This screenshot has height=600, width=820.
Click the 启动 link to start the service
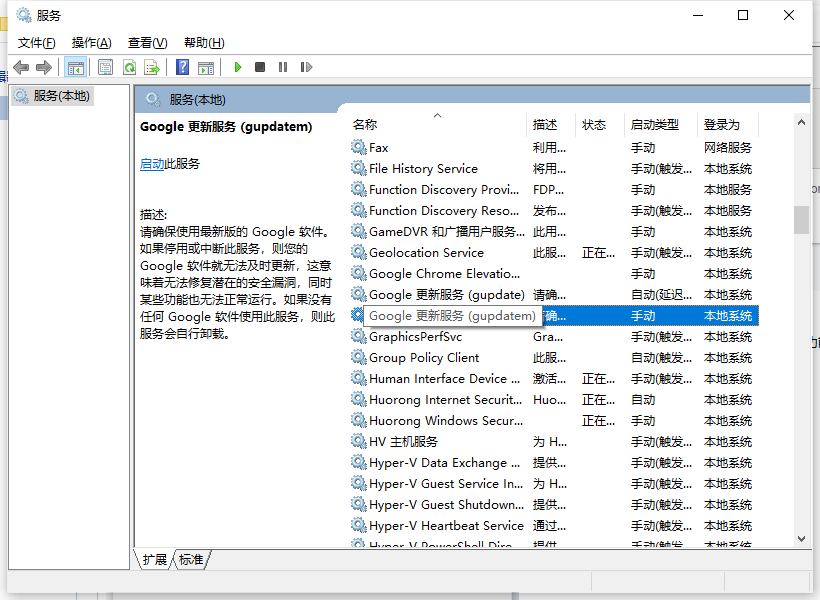152,164
